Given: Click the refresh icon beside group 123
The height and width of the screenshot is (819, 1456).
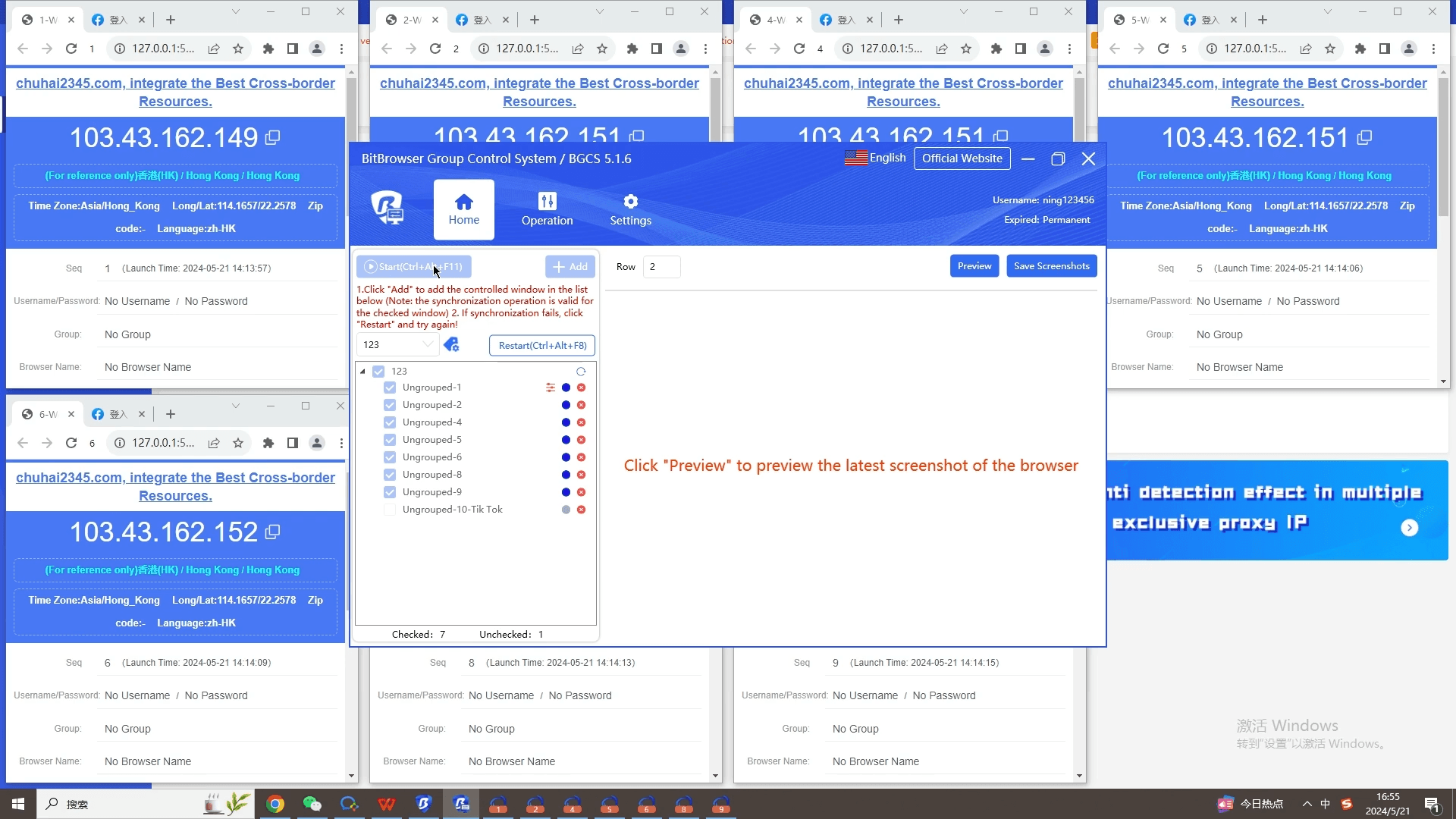Looking at the screenshot, I should (581, 372).
